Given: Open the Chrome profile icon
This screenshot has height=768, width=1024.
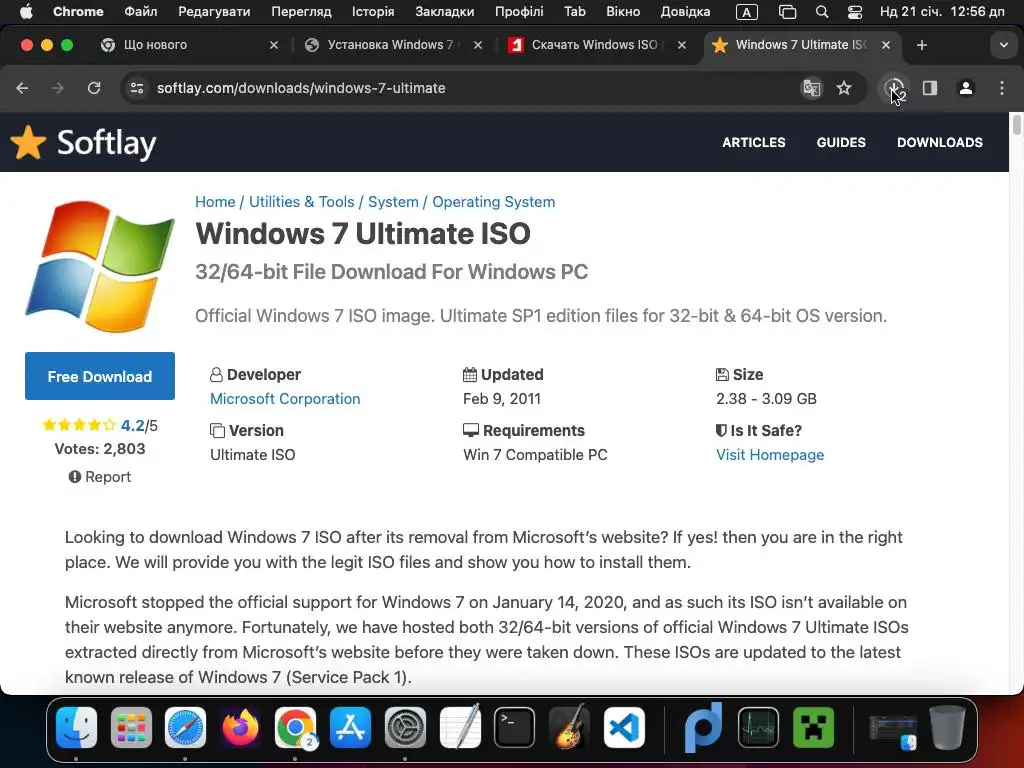Looking at the screenshot, I should coord(966,88).
